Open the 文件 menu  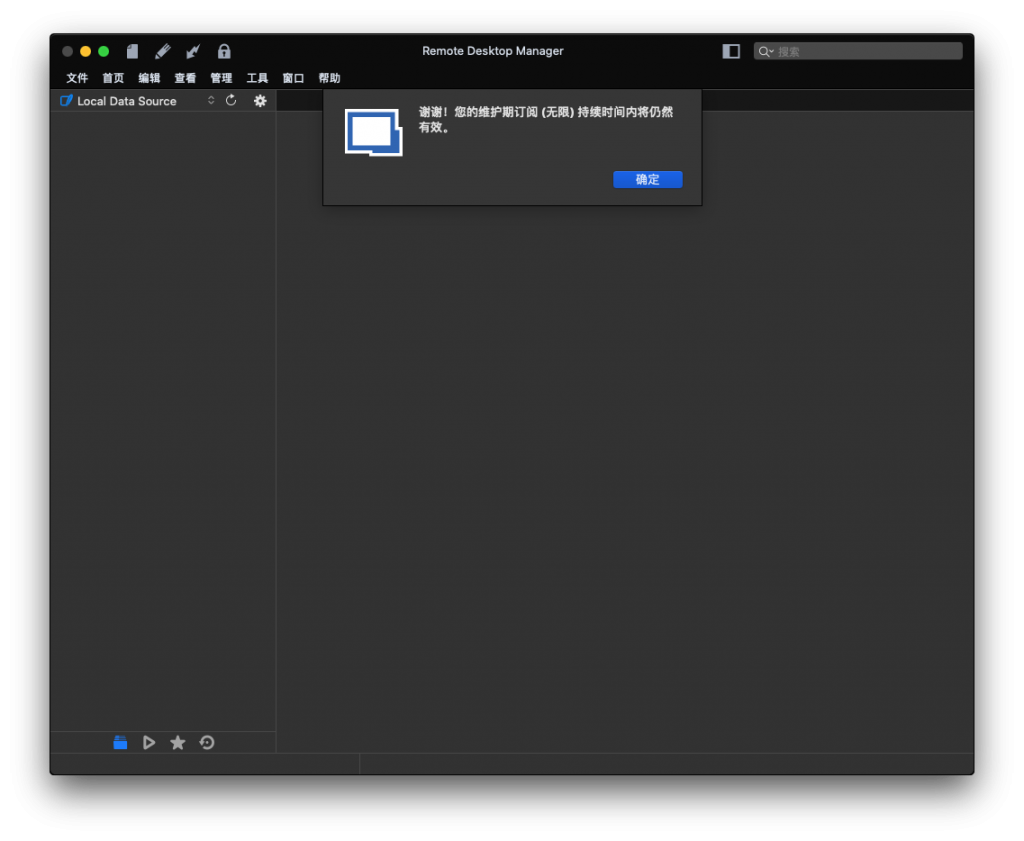point(77,78)
